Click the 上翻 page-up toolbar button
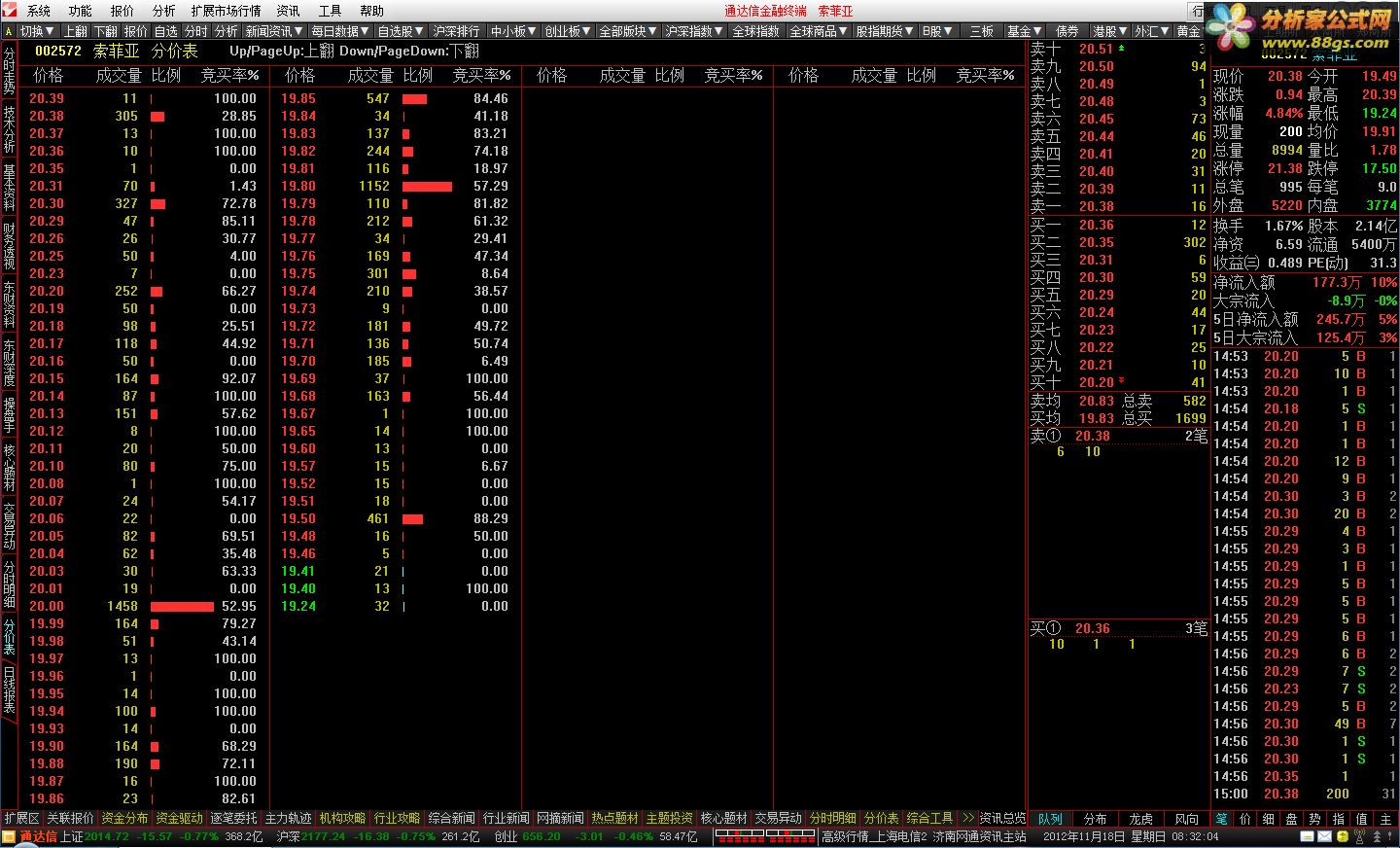The height and width of the screenshot is (848, 1400). point(76,31)
